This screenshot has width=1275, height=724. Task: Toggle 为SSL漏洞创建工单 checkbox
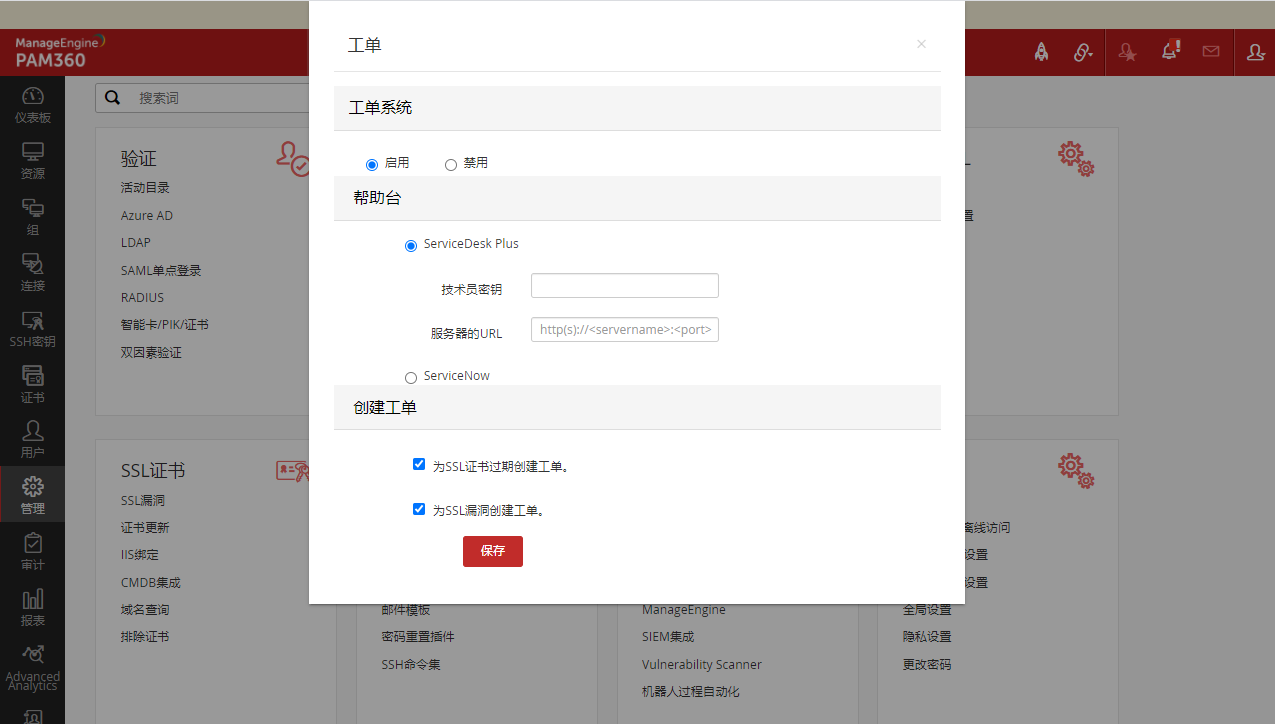(419, 508)
